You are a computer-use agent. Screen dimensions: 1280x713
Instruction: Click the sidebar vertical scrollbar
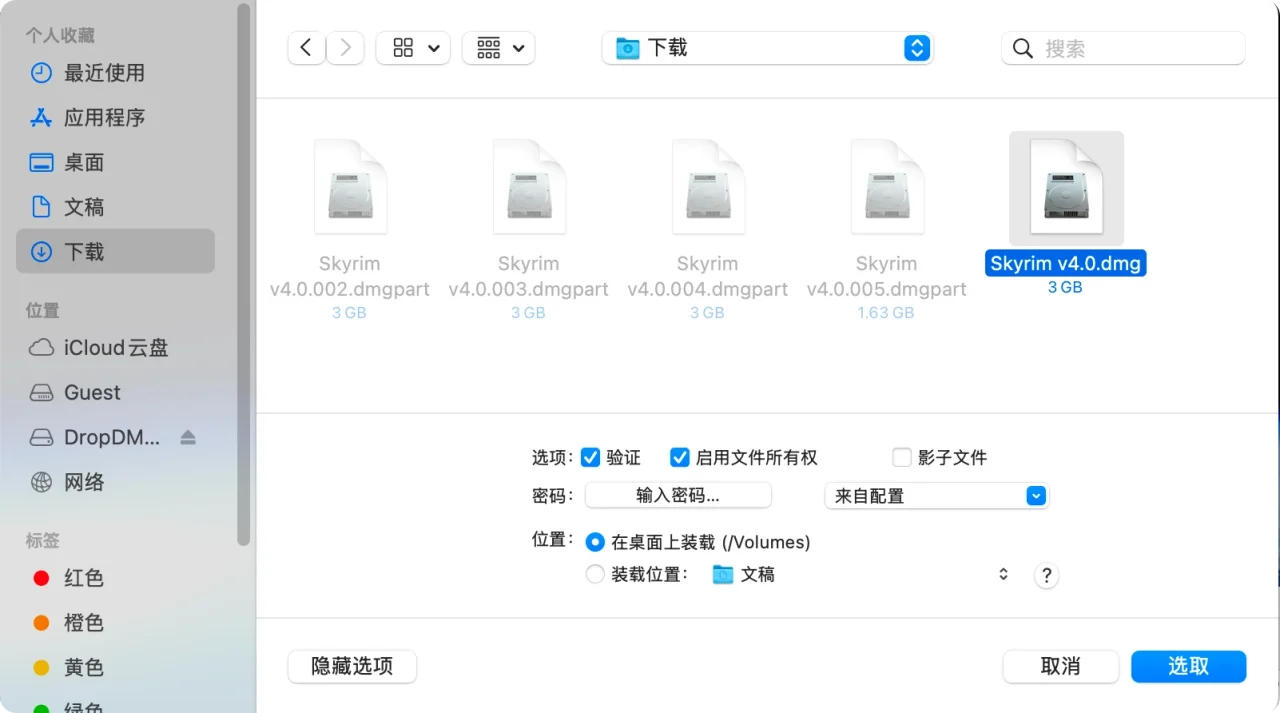click(x=243, y=275)
